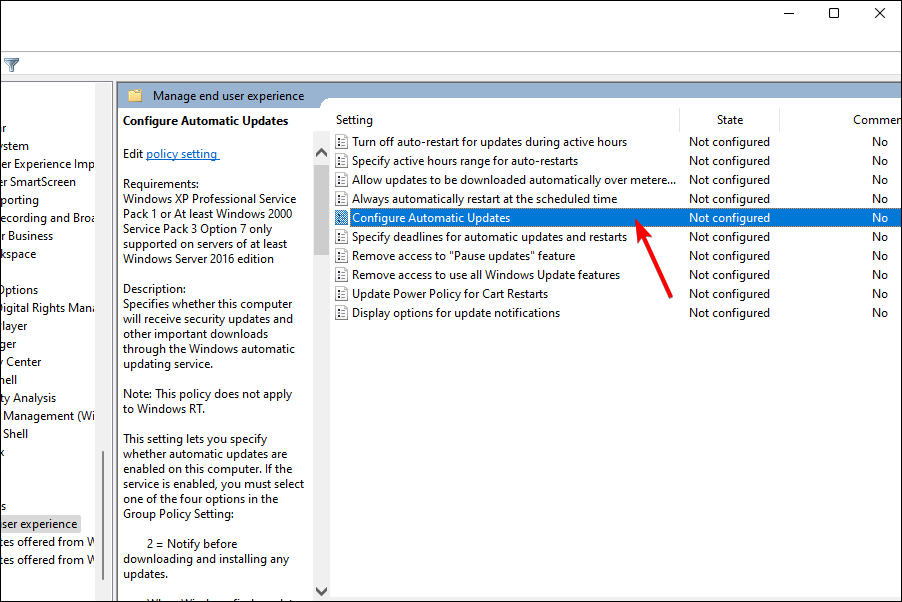Click icon beside Update Power Policy for Cart Restarts

(342, 294)
